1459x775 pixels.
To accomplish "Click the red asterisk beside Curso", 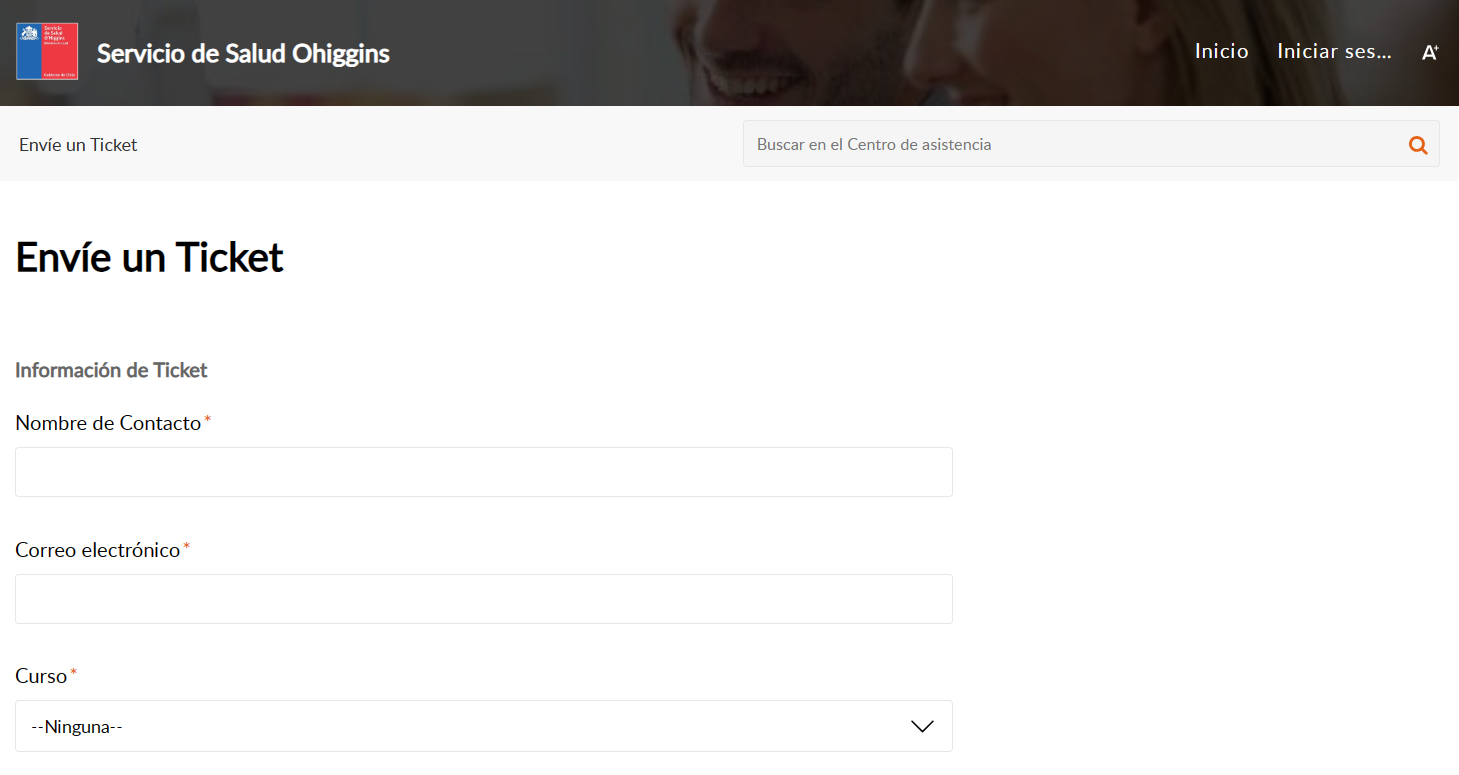I will pos(73,672).
